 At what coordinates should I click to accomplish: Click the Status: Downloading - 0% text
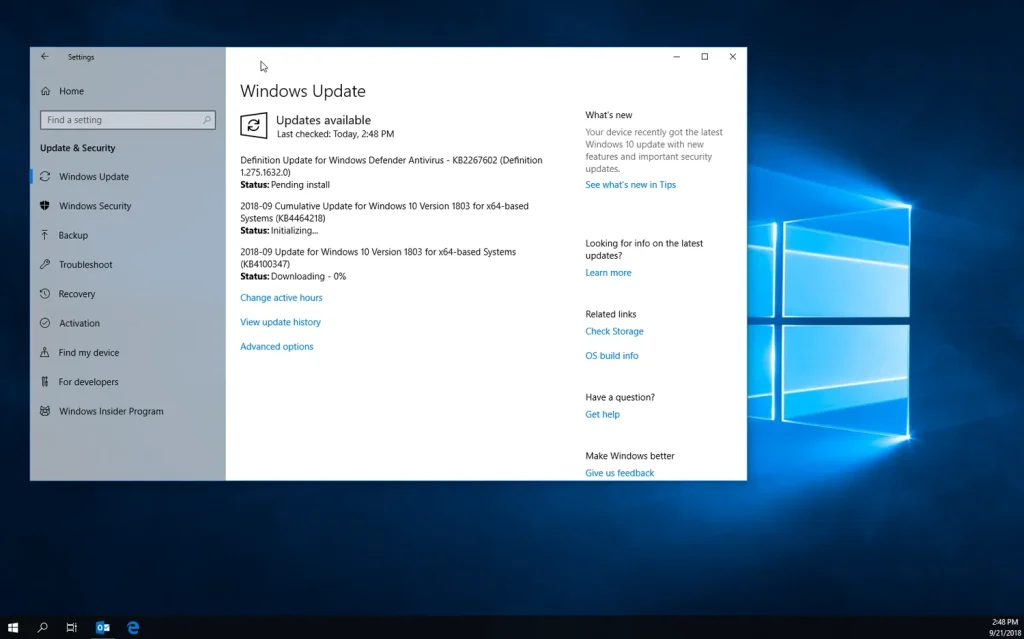point(293,276)
